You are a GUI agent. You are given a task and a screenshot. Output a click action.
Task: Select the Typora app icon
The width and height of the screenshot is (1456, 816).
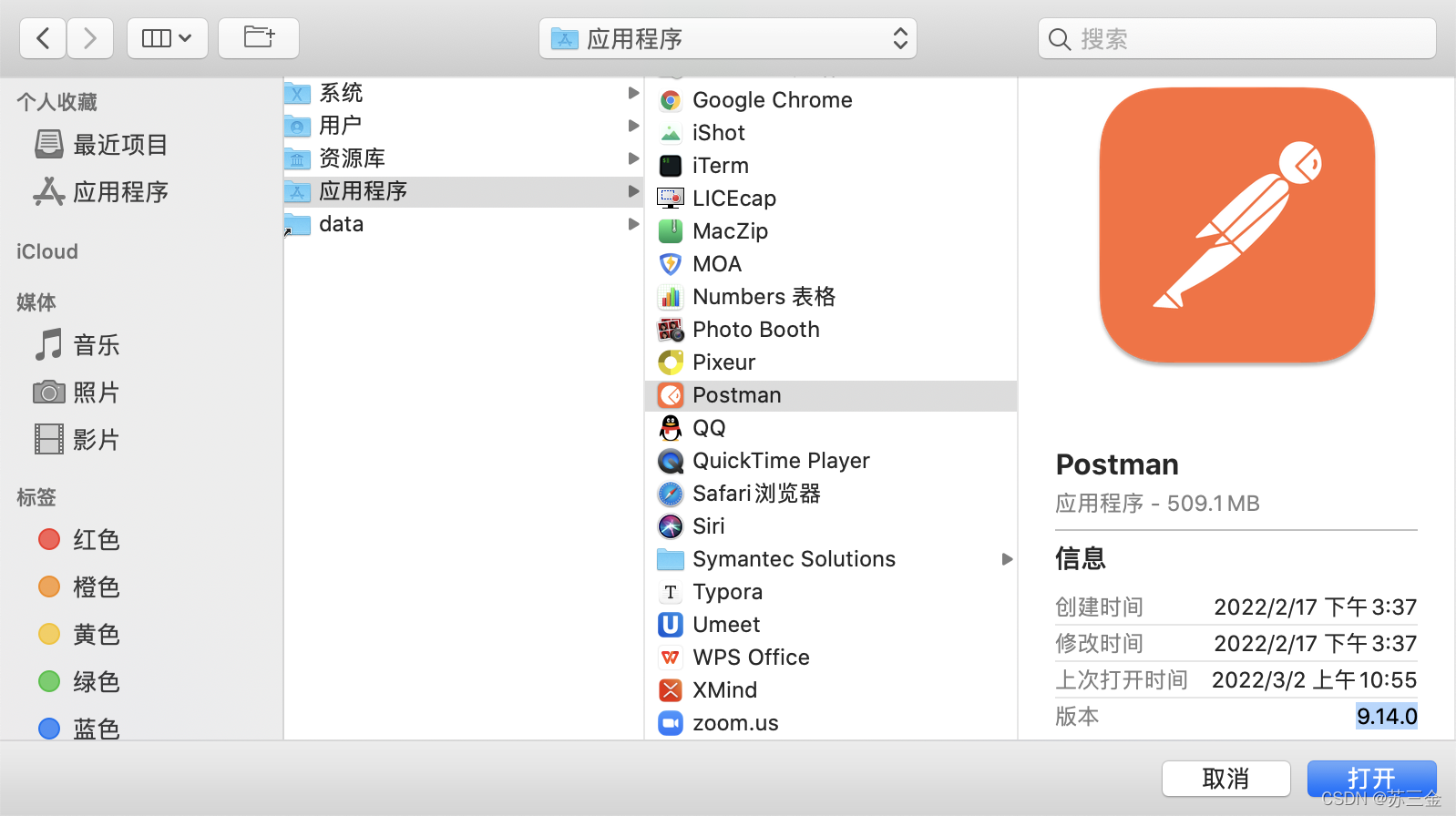click(x=671, y=592)
